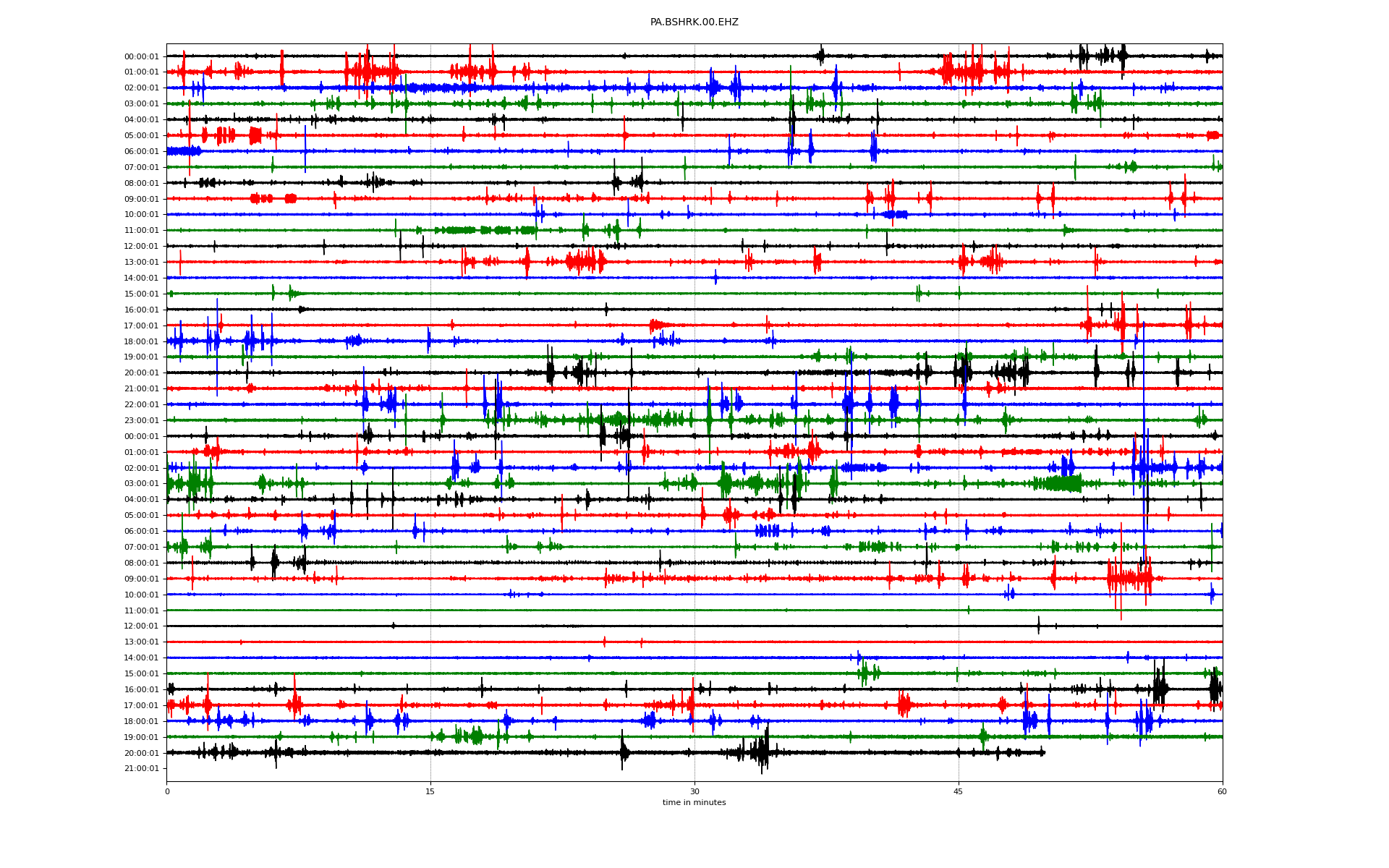This screenshot has width=1389, height=868.
Task: Select the 23:00:01 row time label
Action: point(141,420)
